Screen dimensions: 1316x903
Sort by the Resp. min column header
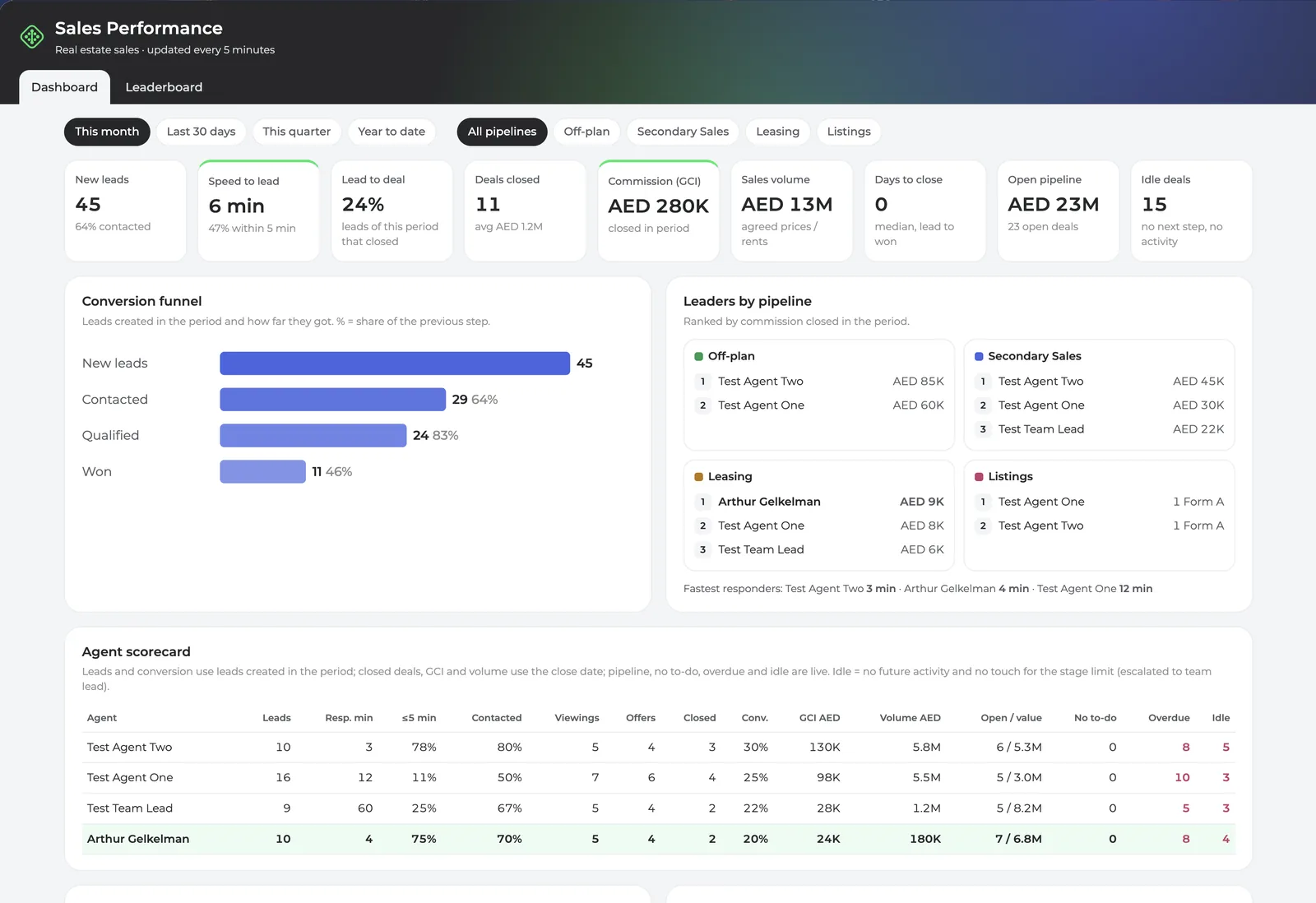tap(349, 718)
